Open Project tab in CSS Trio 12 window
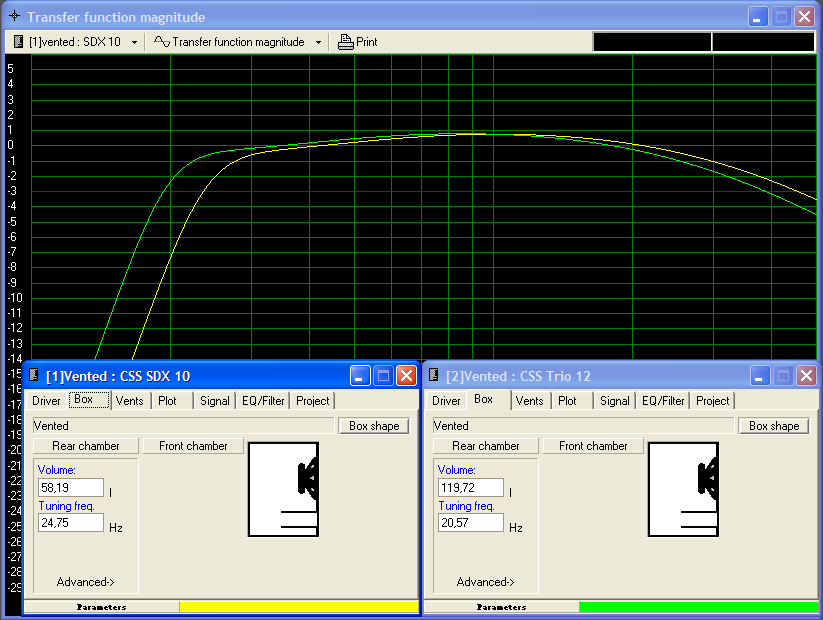Screen dimensions: 823x620 (x=713, y=401)
